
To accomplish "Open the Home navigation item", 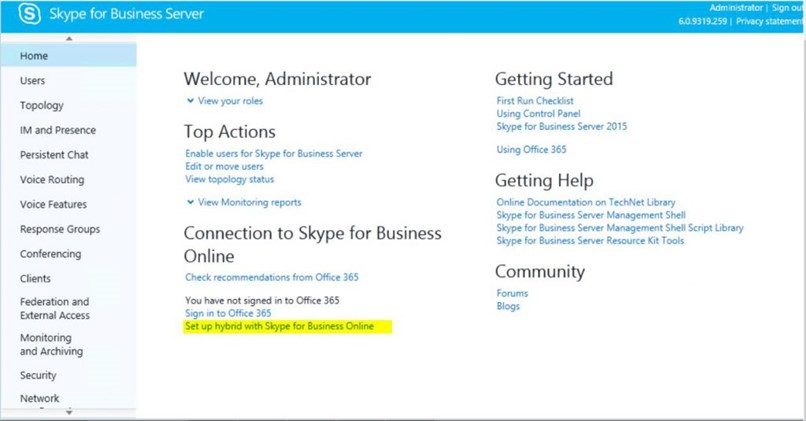I will click(68, 56).
